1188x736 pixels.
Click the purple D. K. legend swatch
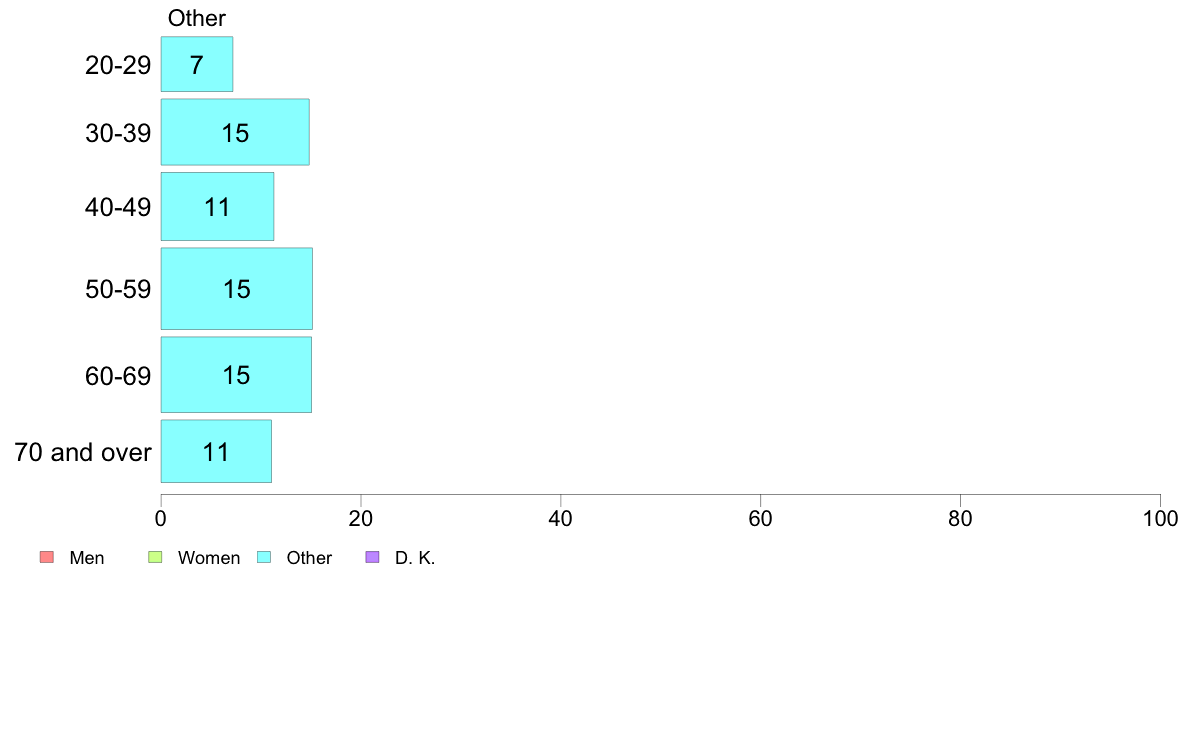tap(372, 557)
